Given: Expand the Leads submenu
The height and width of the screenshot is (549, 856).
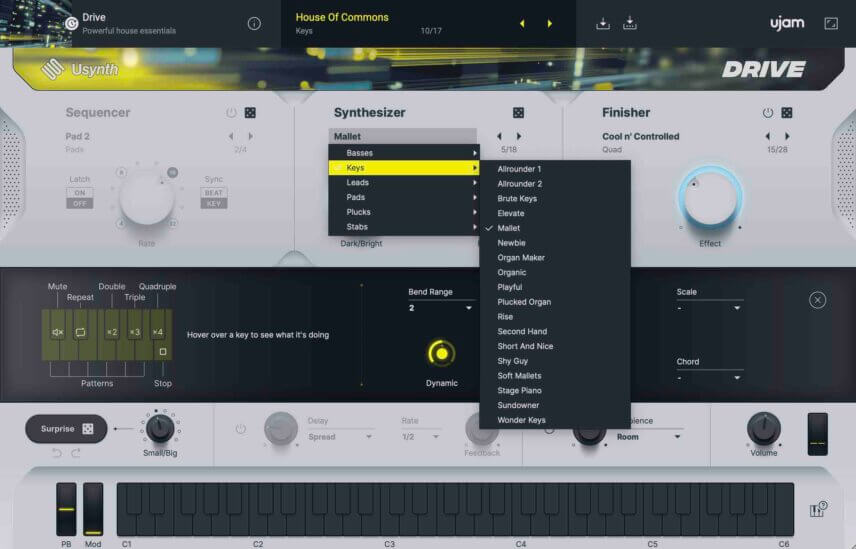Looking at the screenshot, I should [403, 182].
